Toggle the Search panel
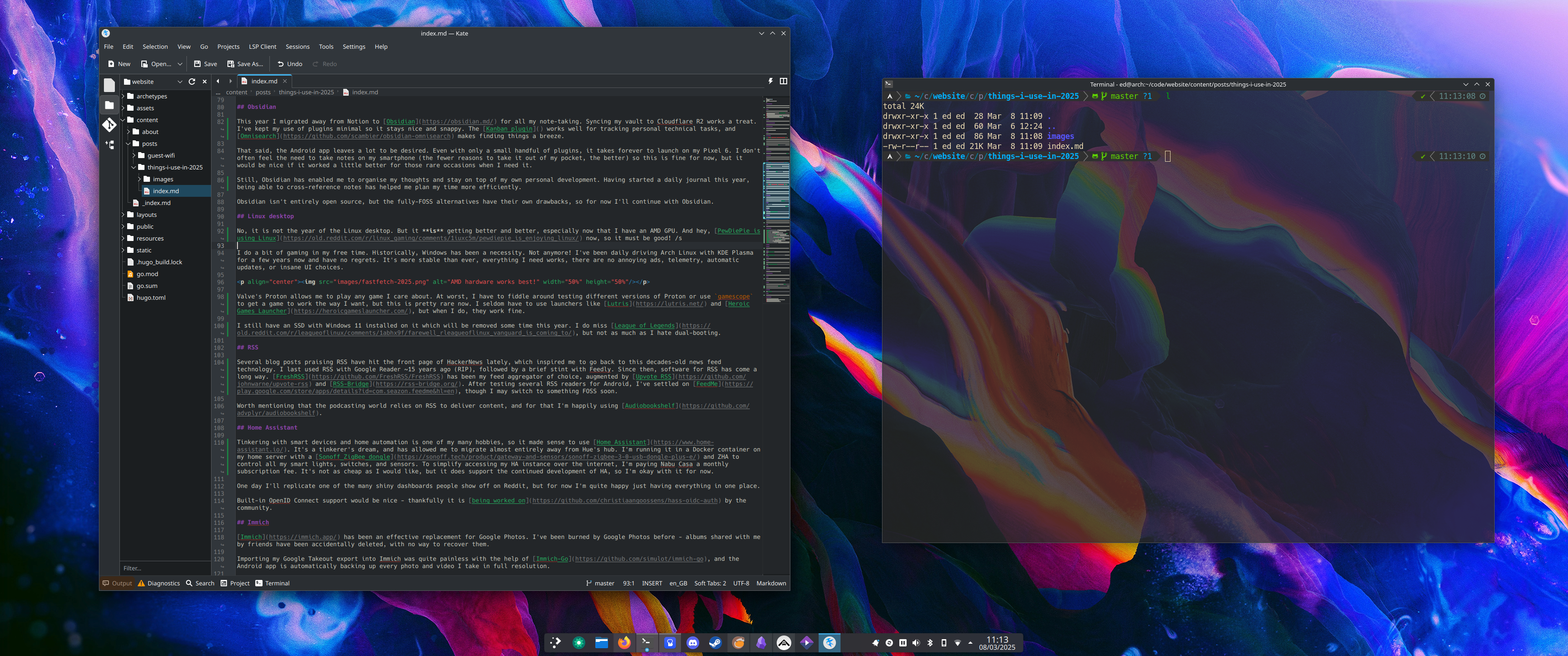 [200, 583]
